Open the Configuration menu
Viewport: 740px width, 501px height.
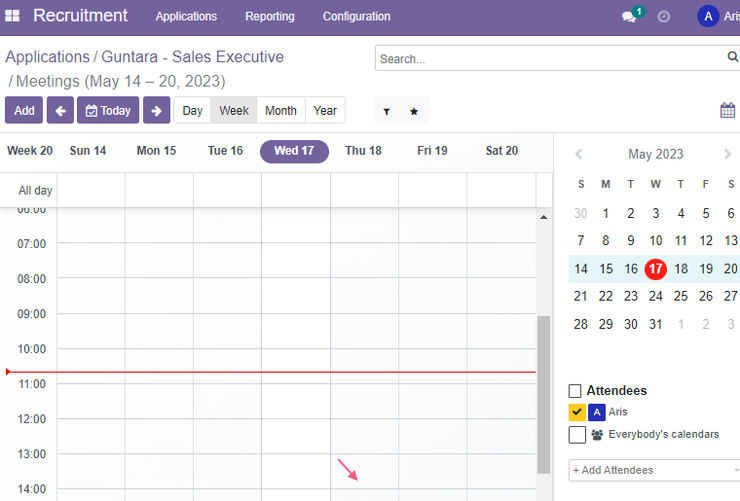(357, 17)
